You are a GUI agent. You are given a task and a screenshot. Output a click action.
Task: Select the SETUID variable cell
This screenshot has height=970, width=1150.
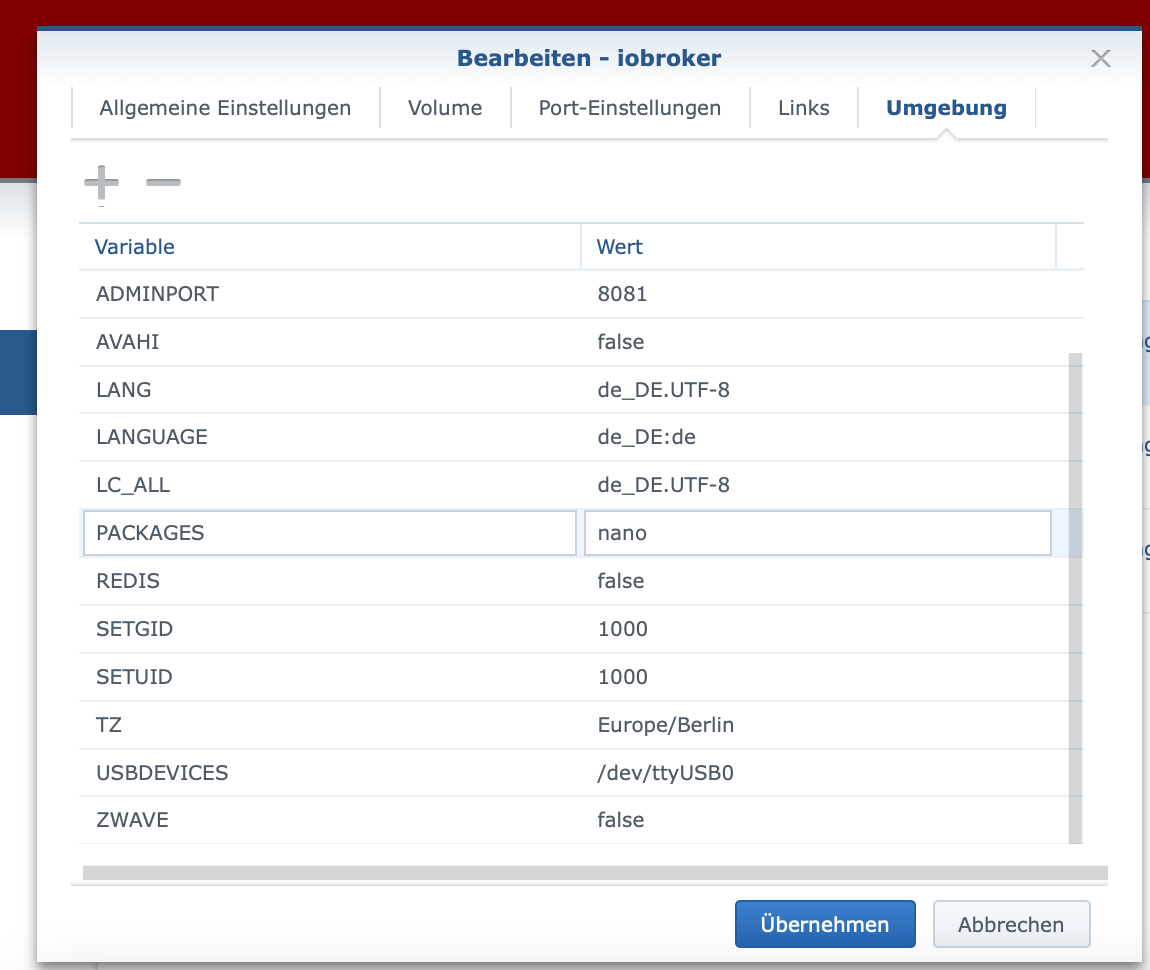[x=330, y=677]
